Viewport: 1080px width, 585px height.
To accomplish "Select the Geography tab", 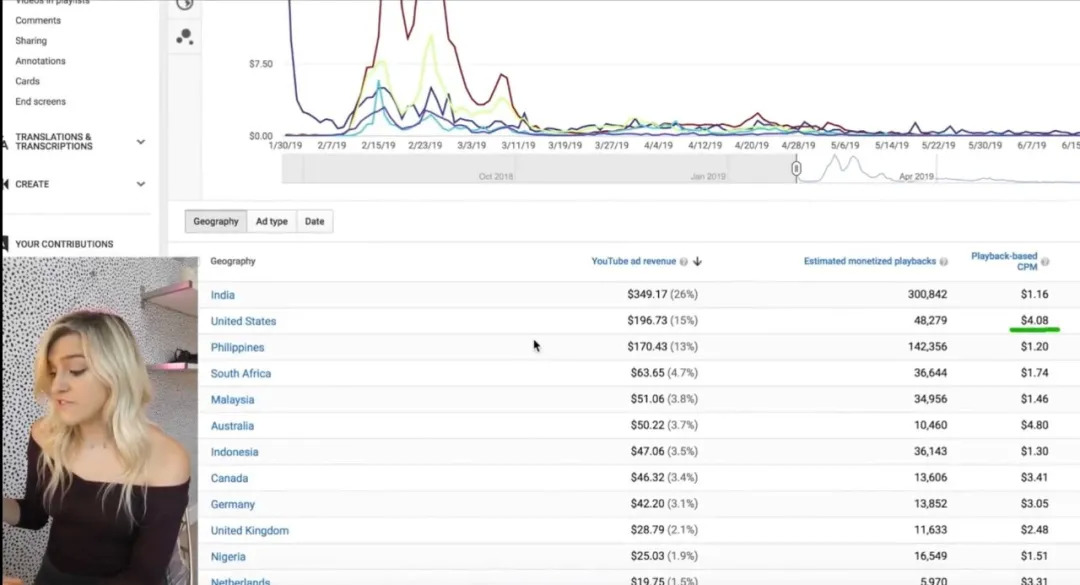I will [x=216, y=221].
